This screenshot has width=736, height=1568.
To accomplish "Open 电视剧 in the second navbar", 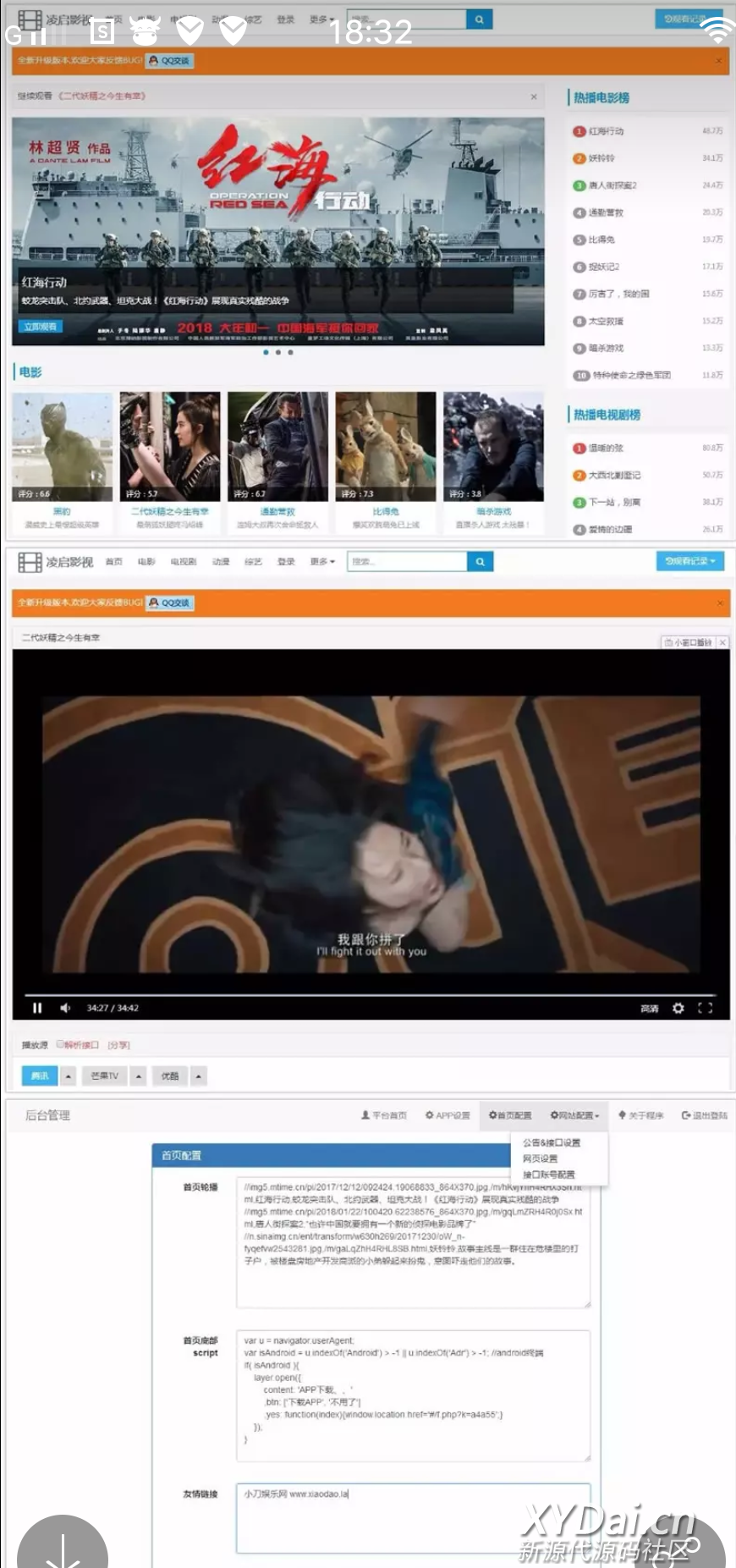I will pos(184,561).
